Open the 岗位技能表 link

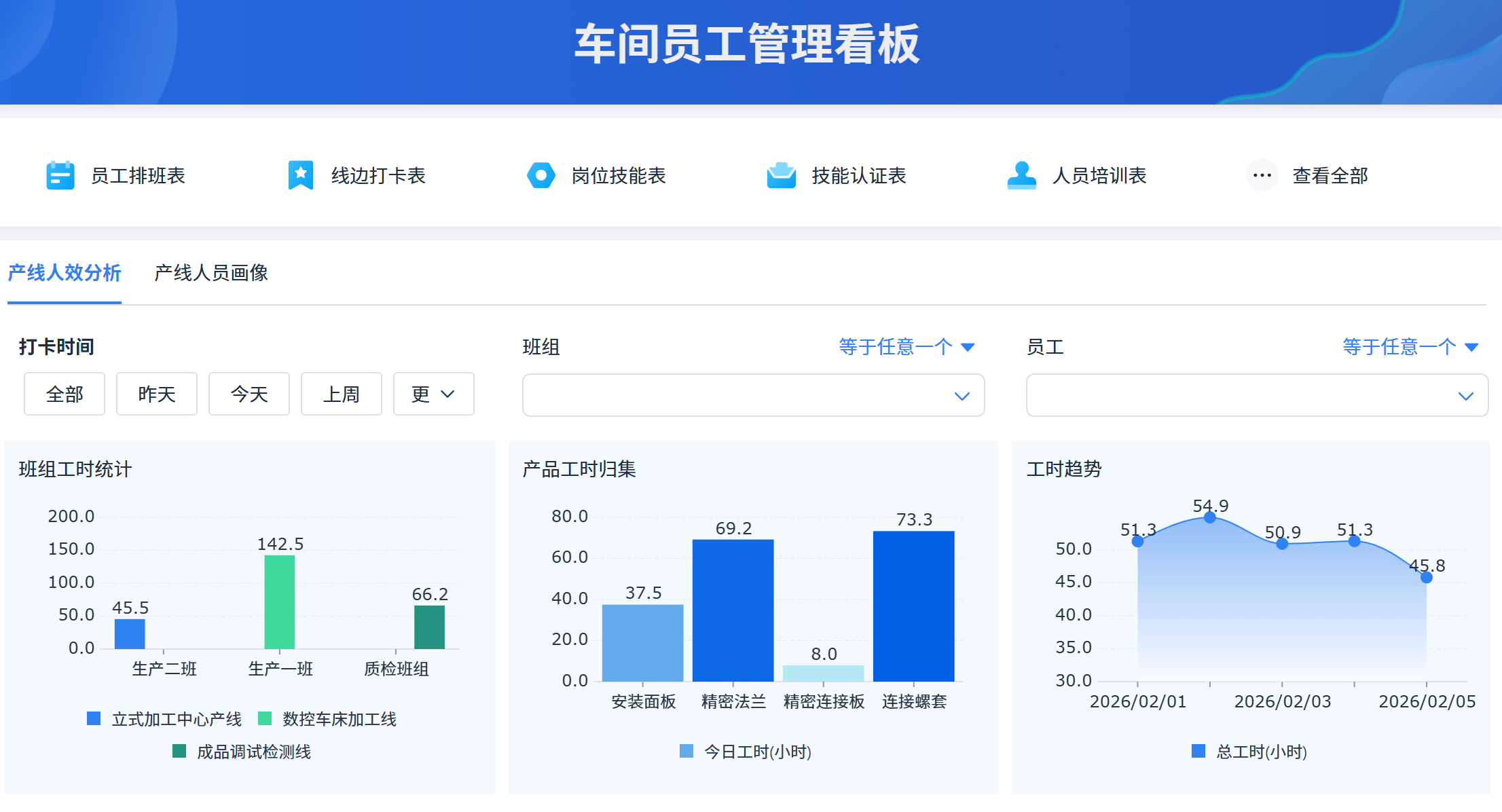tap(619, 176)
